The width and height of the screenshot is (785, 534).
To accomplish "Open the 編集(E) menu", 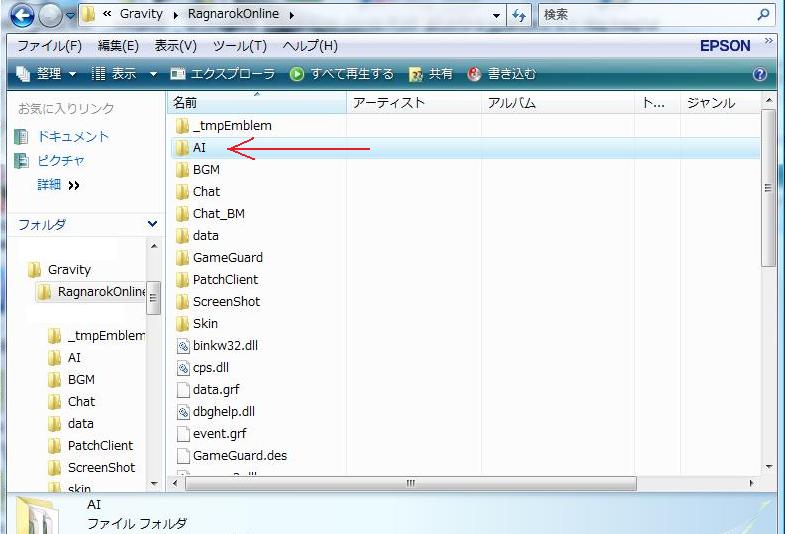I will pyautogui.click(x=118, y=46).
